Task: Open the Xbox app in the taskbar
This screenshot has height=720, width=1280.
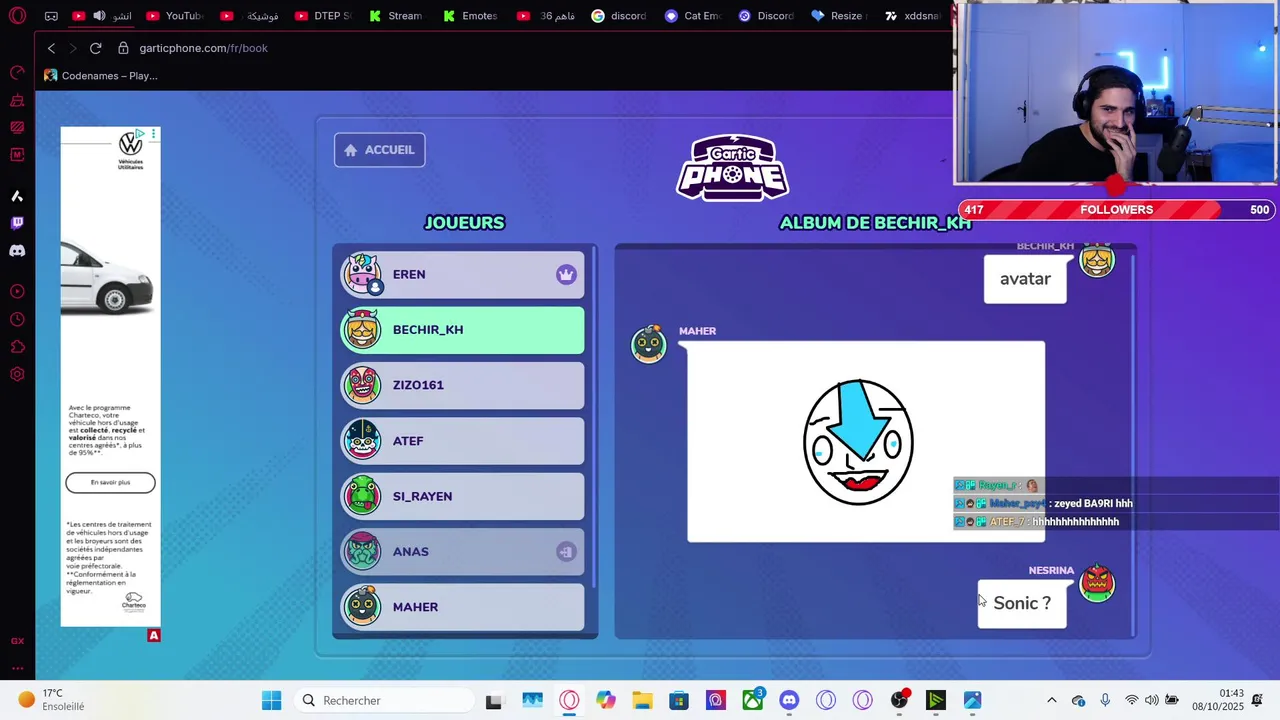Action: [x=752, y=700]
